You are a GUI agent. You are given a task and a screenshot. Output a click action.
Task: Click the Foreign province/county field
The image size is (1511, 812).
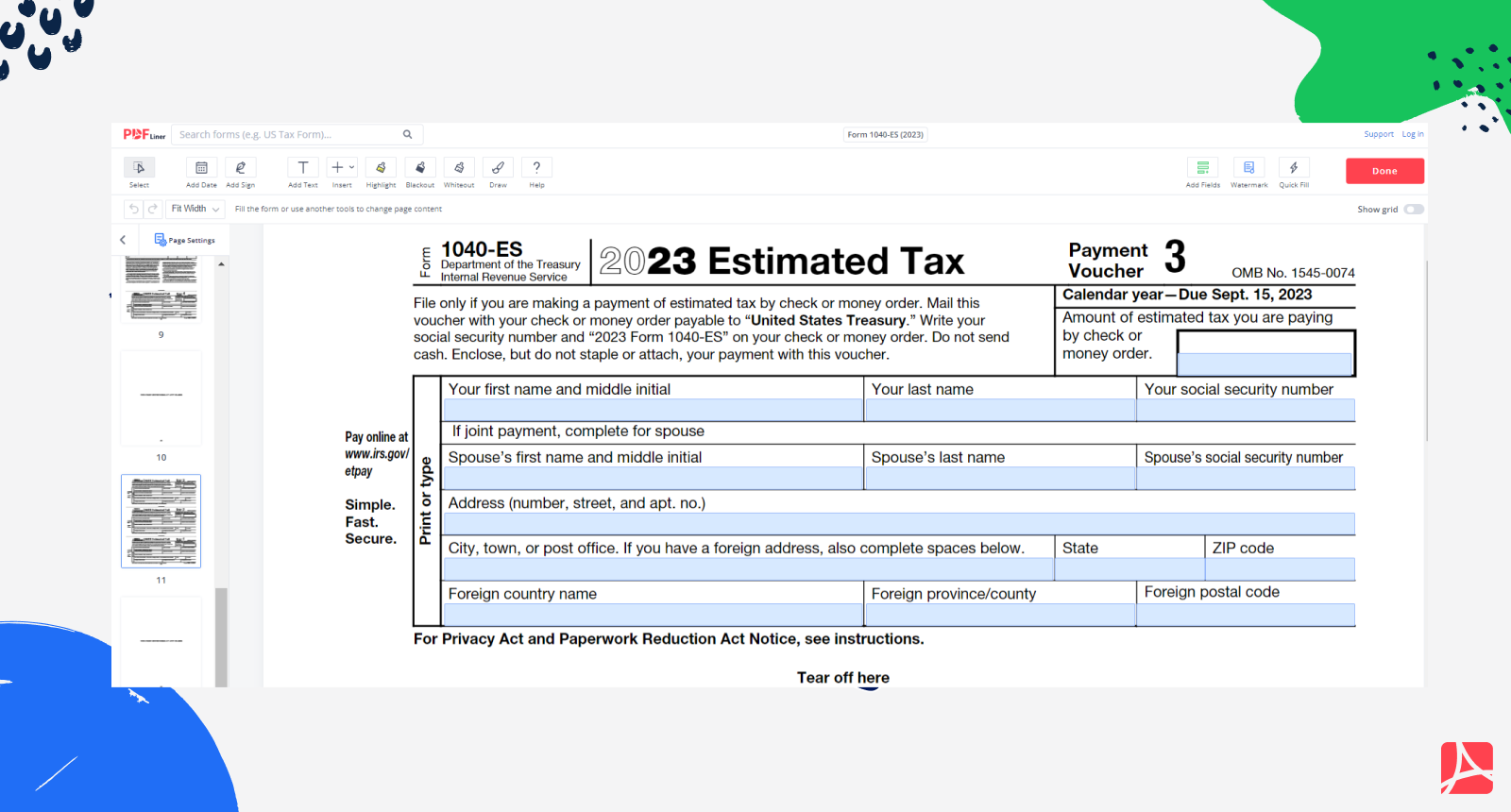pyautogui.click(x=1000, y=615)
